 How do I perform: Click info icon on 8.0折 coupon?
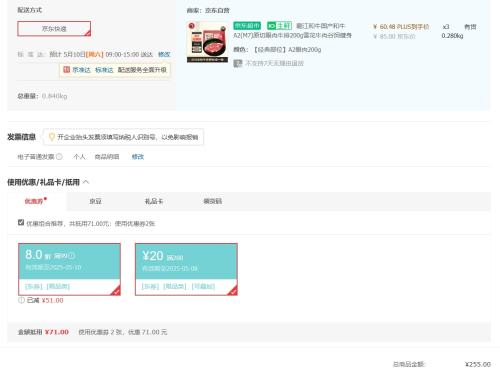click(x=72, y=256)
